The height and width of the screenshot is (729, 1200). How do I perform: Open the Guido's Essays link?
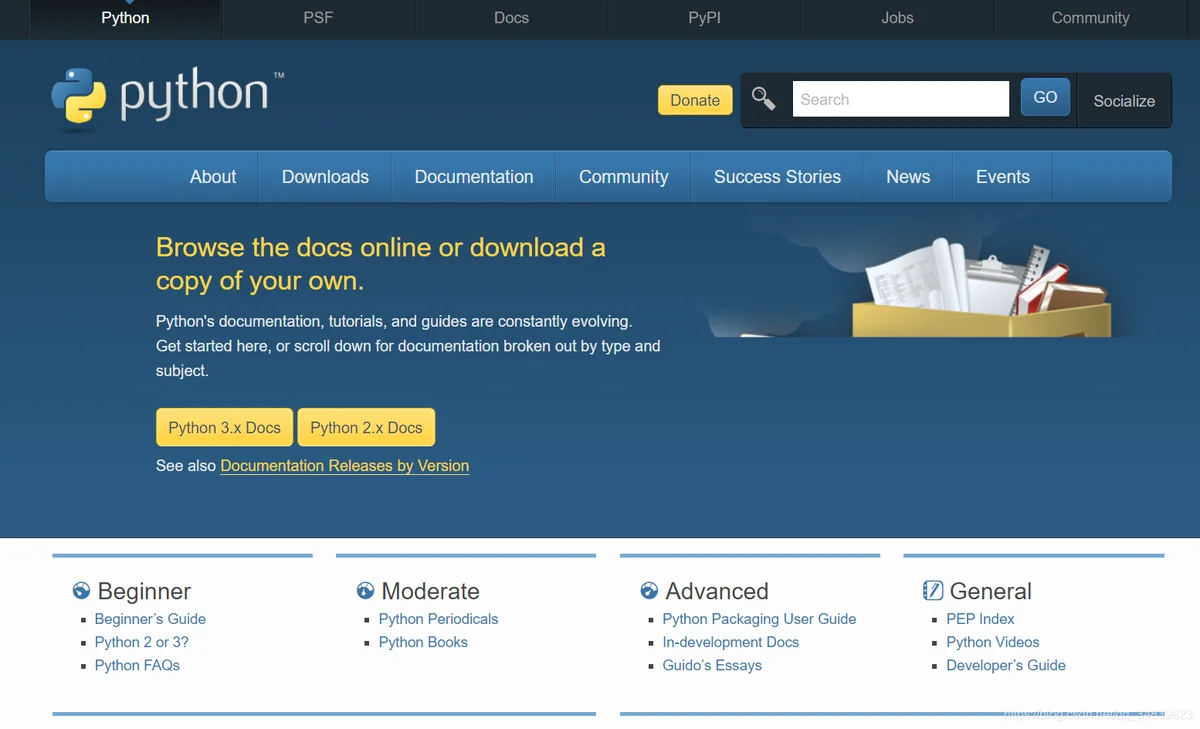712,665
